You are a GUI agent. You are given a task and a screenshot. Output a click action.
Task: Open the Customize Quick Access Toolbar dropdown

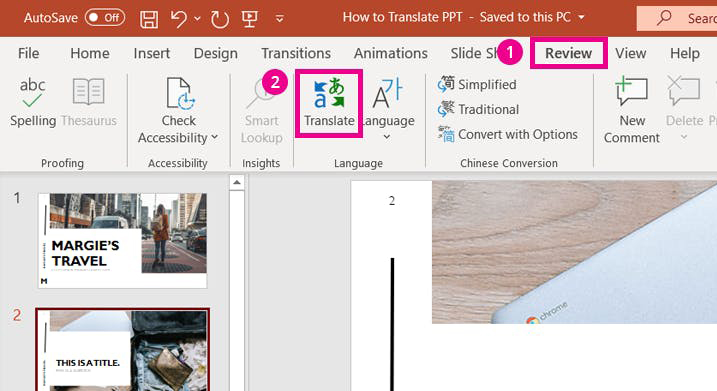[x=279, y=19]
